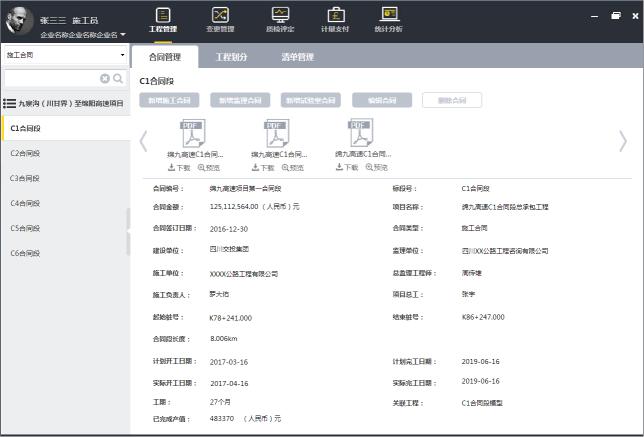Image resolution: width=644 pixels, height=437 pixels.
Task: Minimize the application window
Action: pos(594,16)
